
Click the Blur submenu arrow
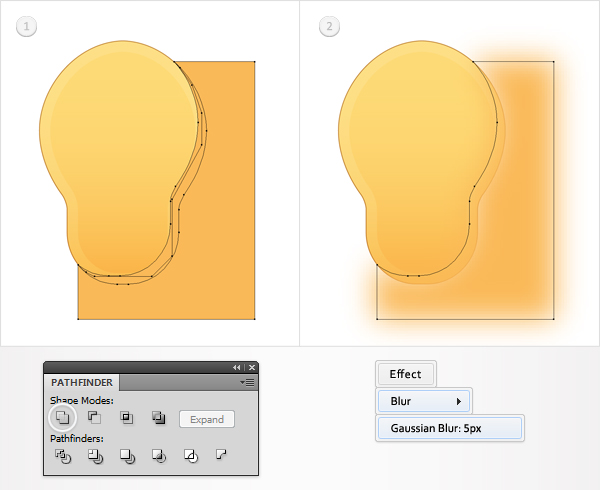[459, 401]
